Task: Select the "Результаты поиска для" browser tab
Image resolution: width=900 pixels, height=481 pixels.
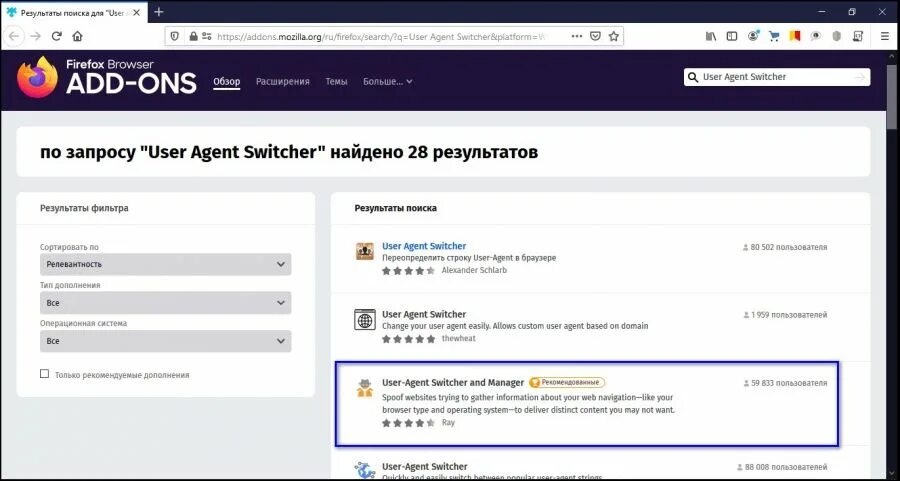Action: [73, 13]
